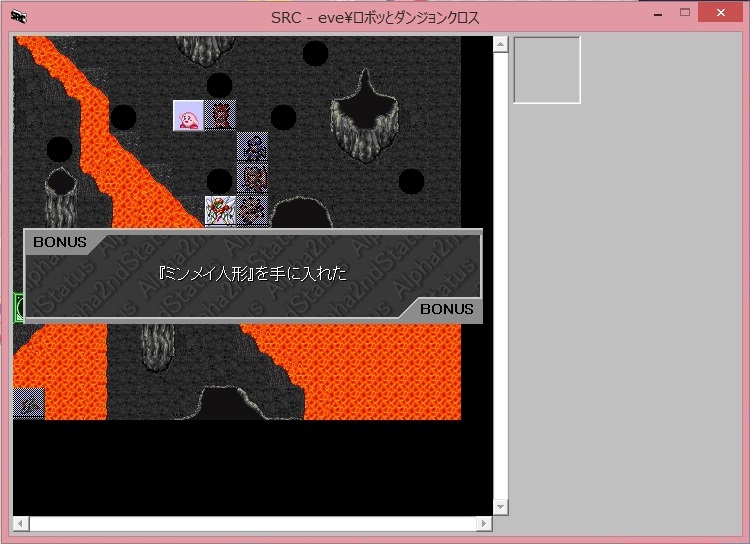The image size is (750, 544).
Task: Select the red enemy unit beside Kirby
Action: tap(220, 115)
